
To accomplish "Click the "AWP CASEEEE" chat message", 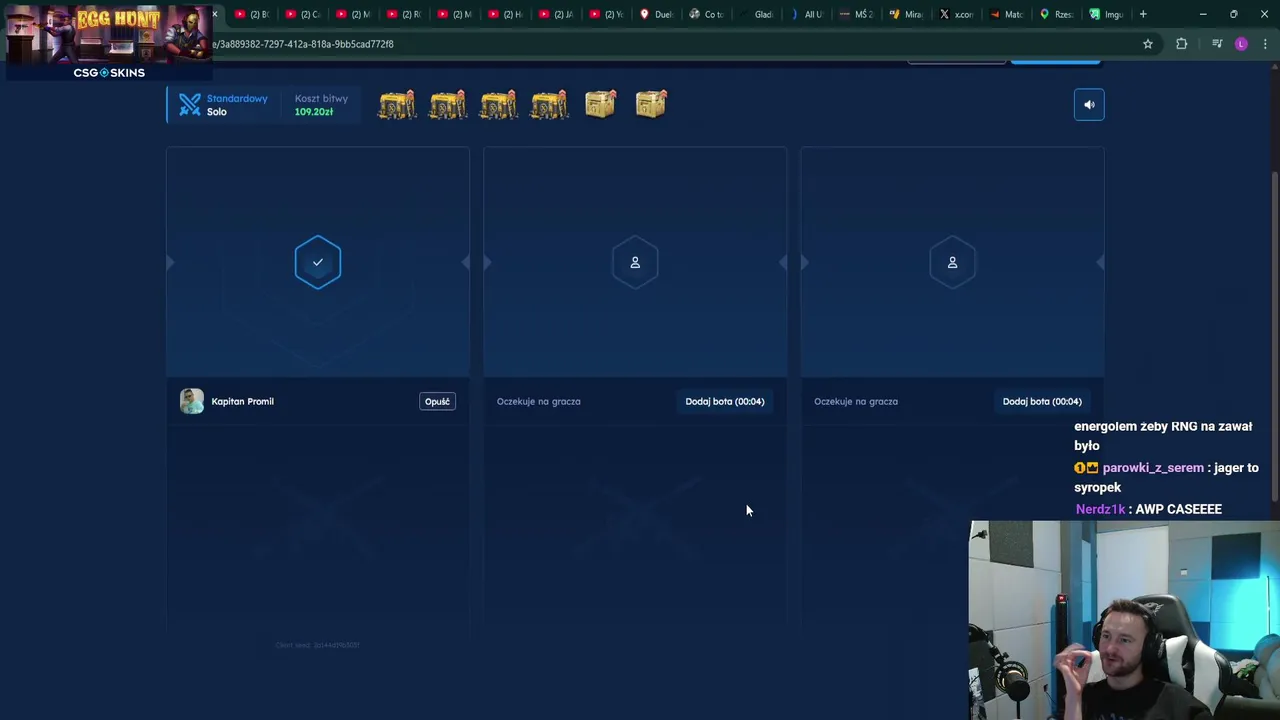I will coord(1178,509).
